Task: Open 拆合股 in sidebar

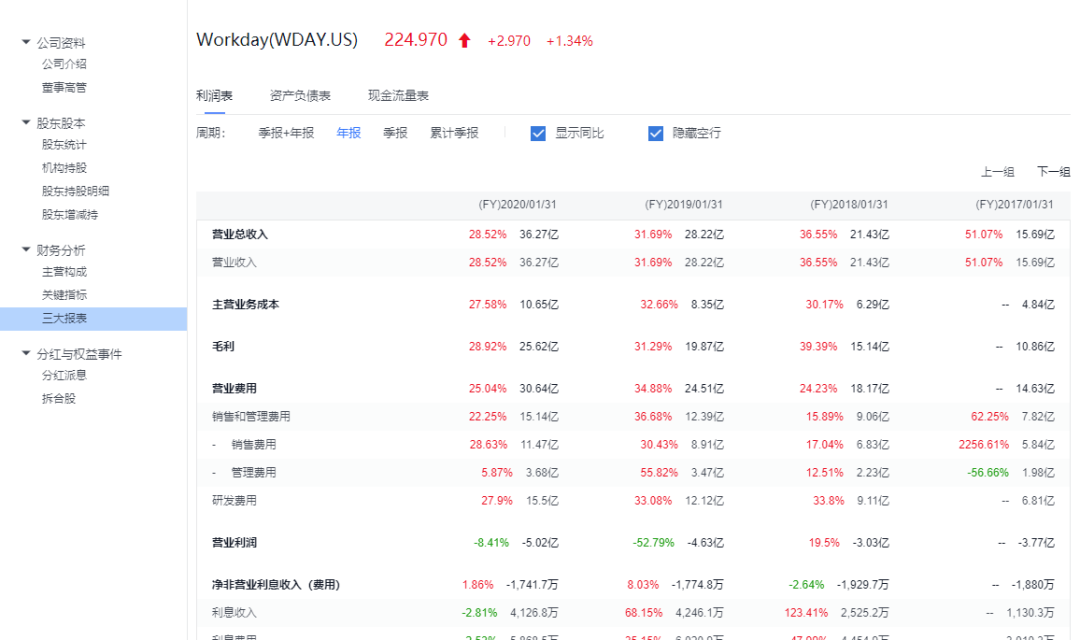Action: point(59,398)
